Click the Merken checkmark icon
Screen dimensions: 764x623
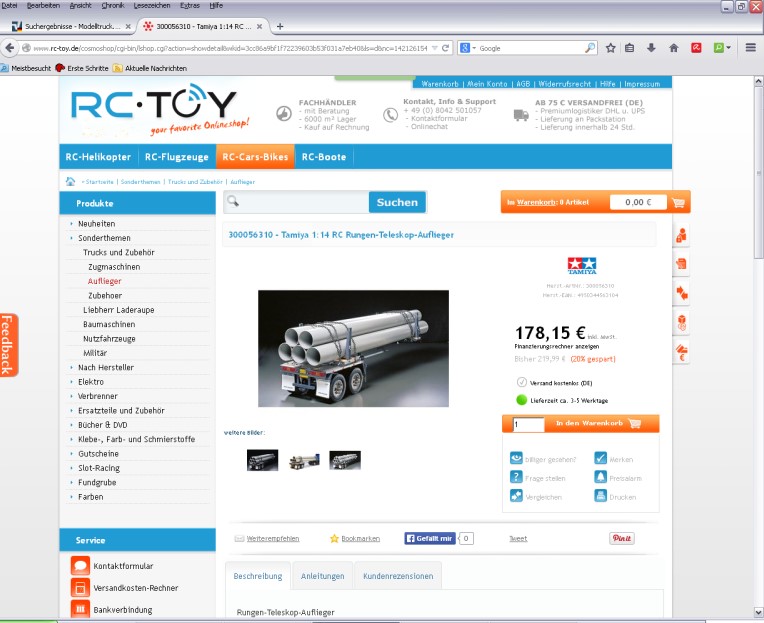click(600, 458)
